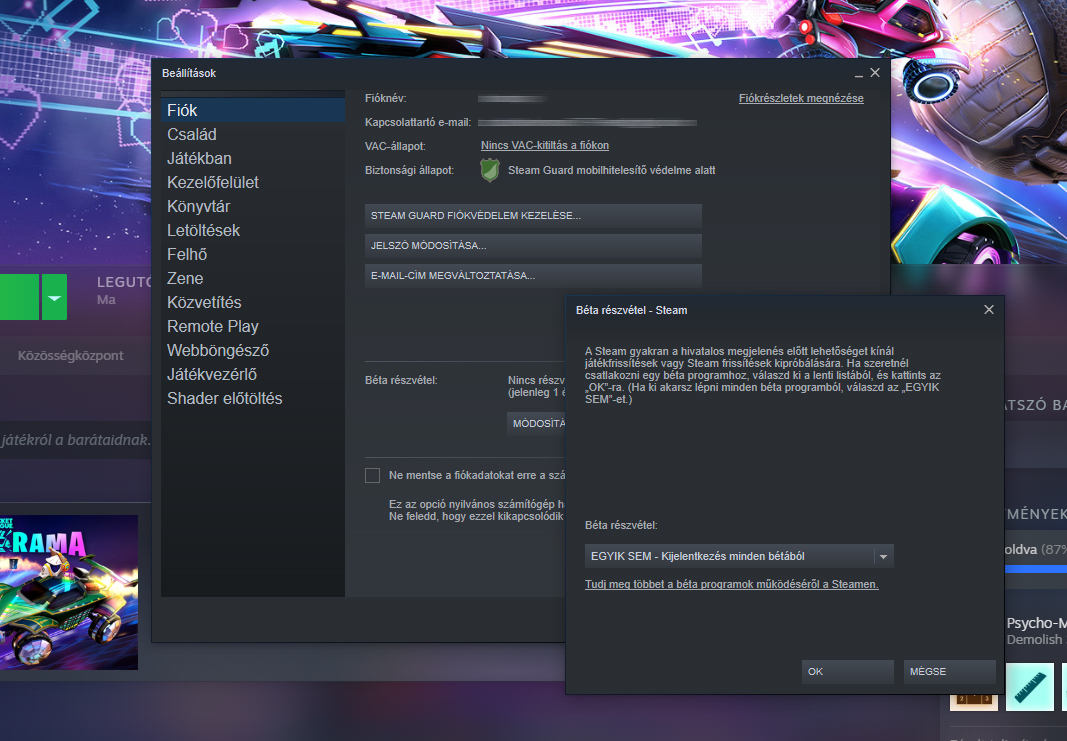Click the MÉGSE cancel button
The width and height of the screenshot is (1067, 741).
(949, 672)
